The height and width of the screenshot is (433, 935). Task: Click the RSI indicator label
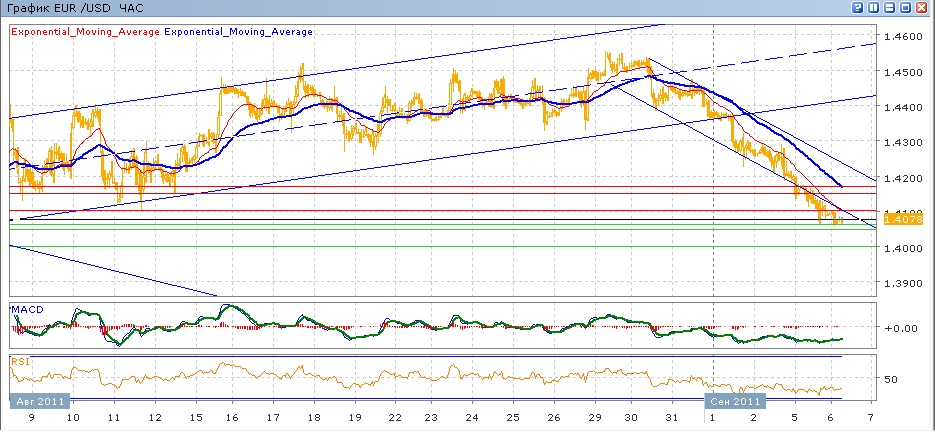[x=19, y=361]
